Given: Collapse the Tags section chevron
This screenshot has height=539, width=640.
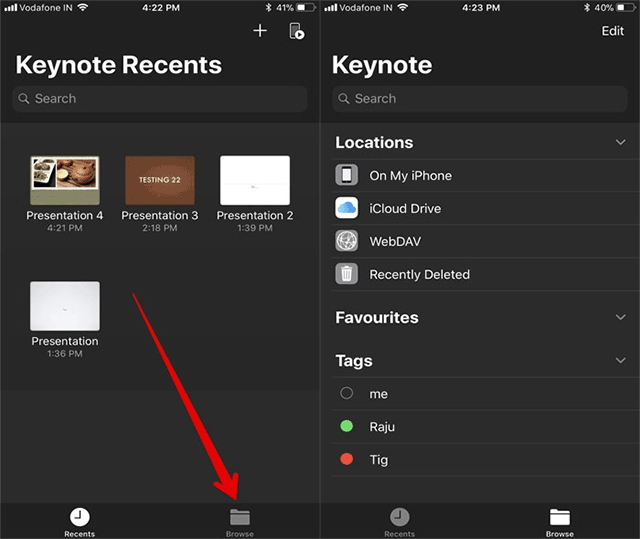Looking at the screenshot, I should click(620, 360).
